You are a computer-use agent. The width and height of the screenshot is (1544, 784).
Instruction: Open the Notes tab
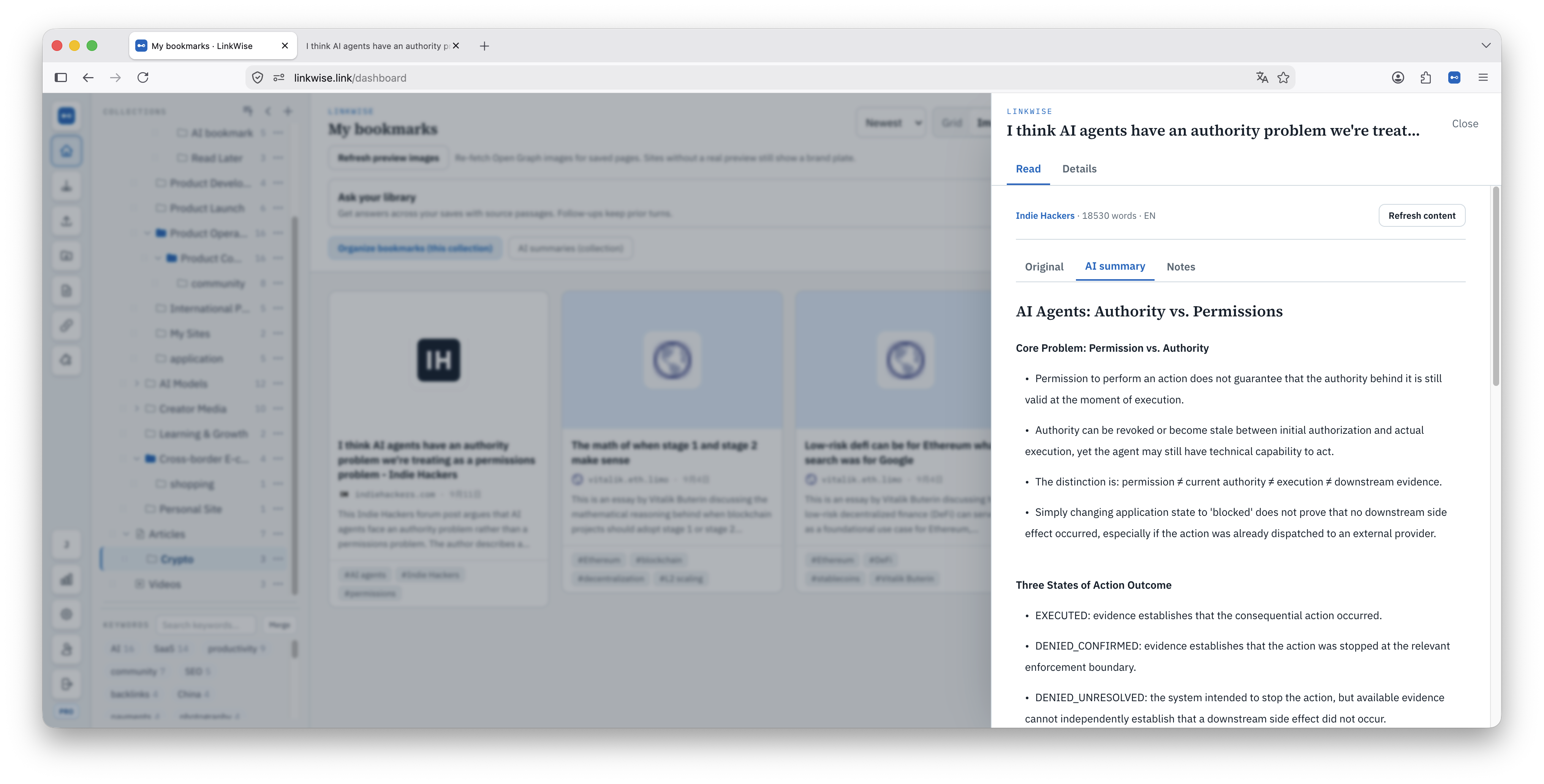[1181, 267]
